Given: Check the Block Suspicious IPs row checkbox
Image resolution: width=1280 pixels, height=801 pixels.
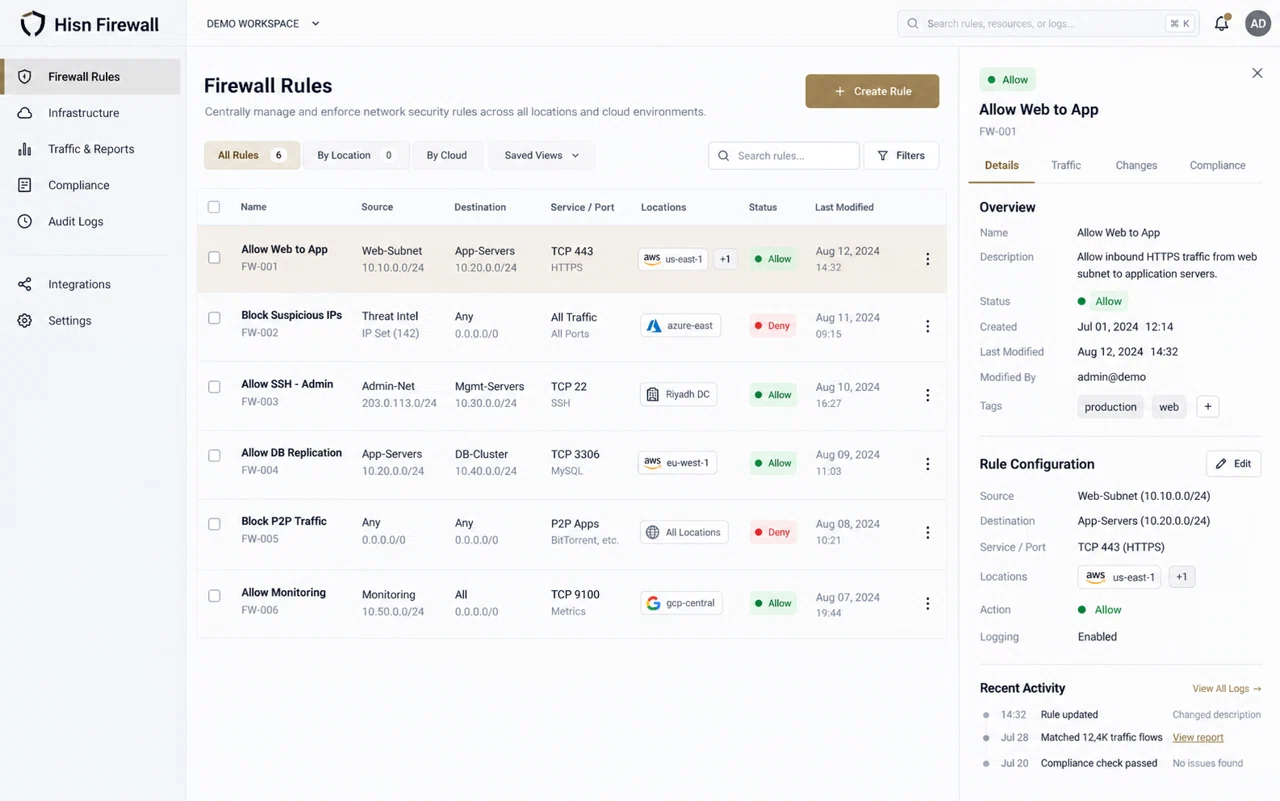Looking at the screenshot, I should click(214, 318).
